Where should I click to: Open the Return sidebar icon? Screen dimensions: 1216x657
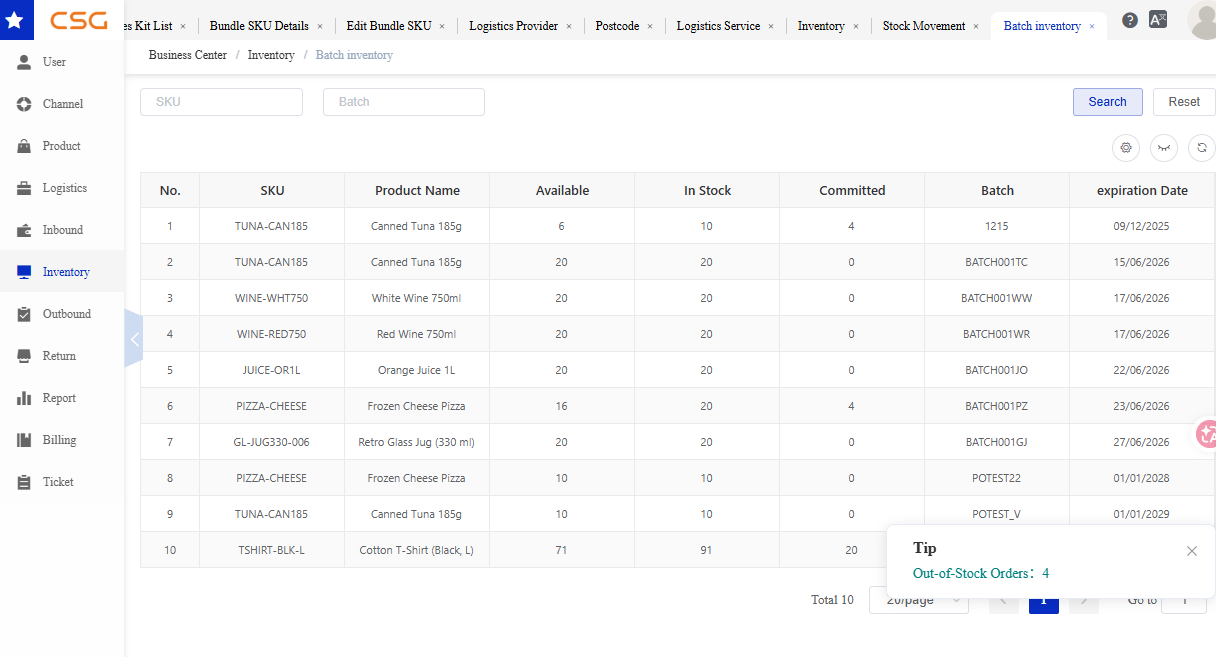24,356
